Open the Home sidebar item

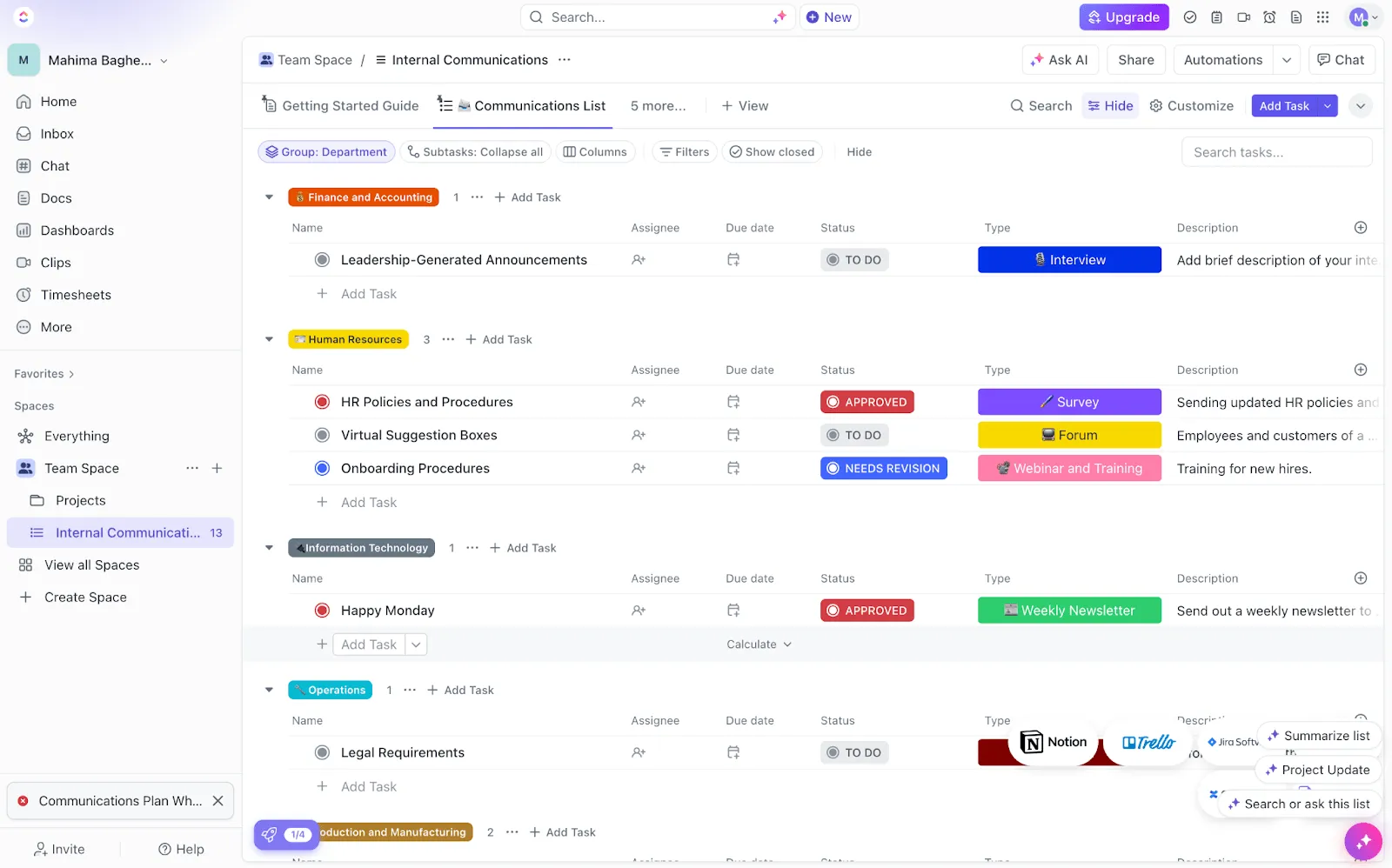click(58, 102)
